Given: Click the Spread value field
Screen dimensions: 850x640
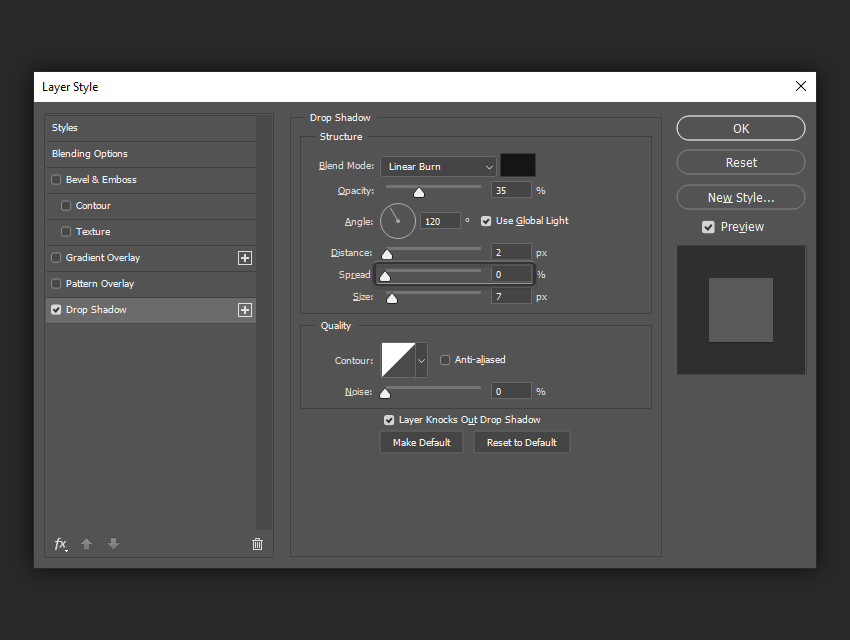Looking at the screenshot, I should pos(511,275).
